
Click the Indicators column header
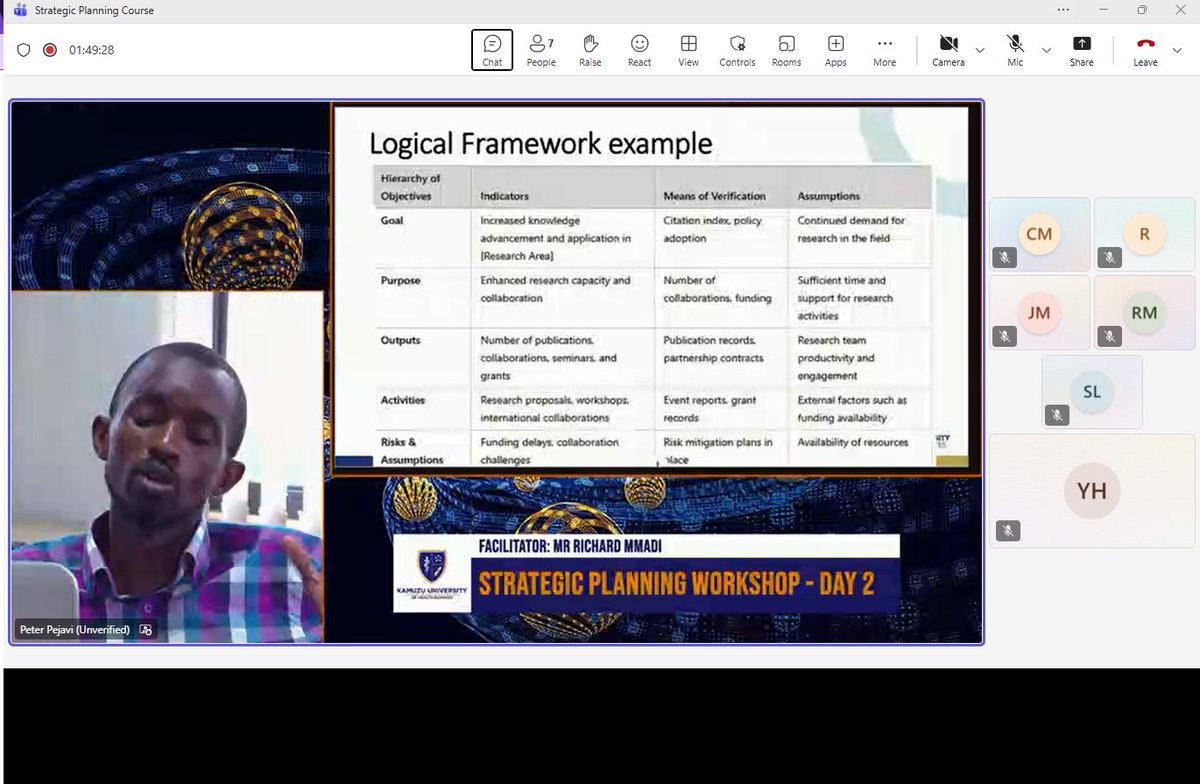[504, 196]
